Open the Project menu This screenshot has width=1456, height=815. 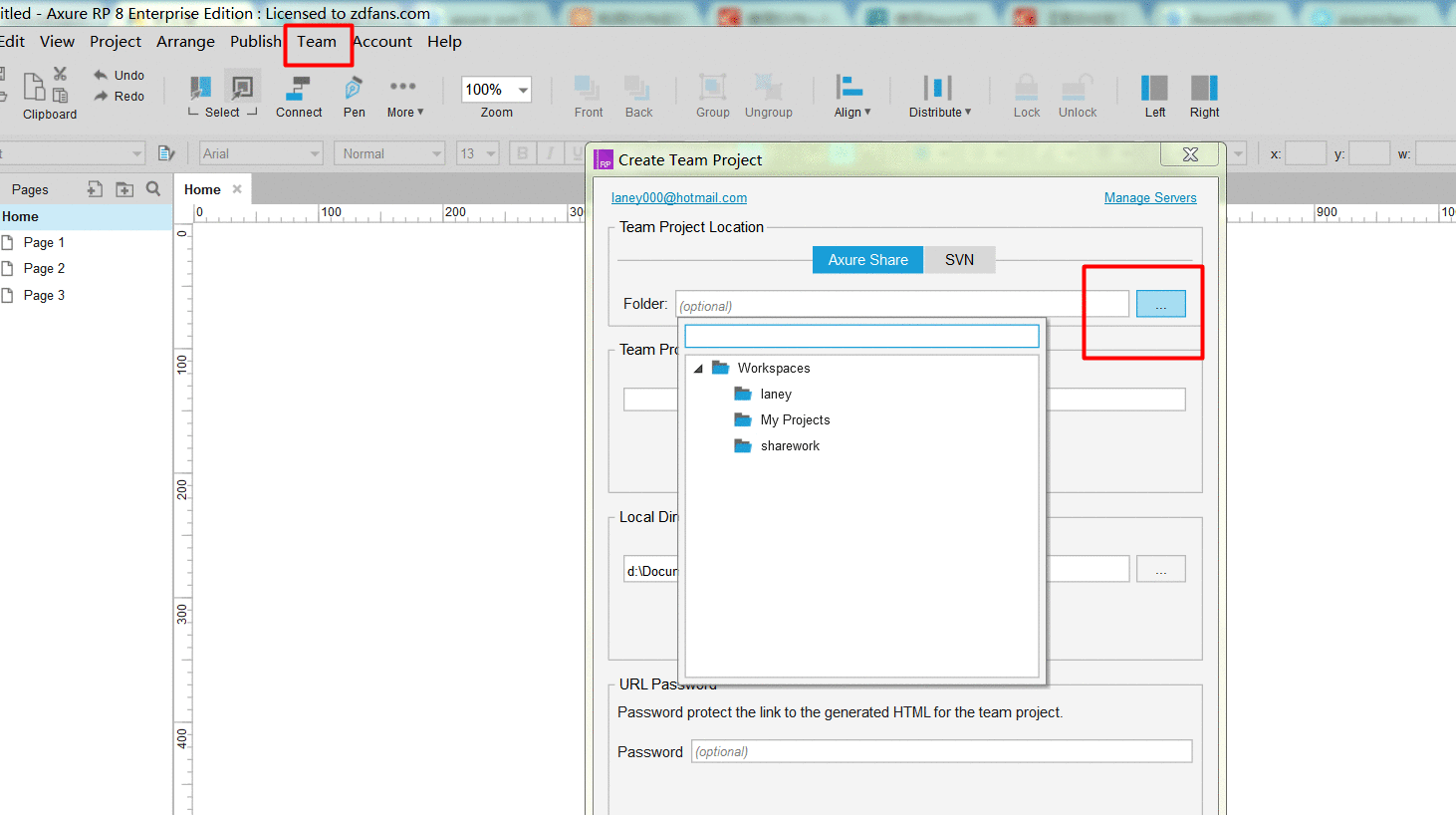point(116,42)
